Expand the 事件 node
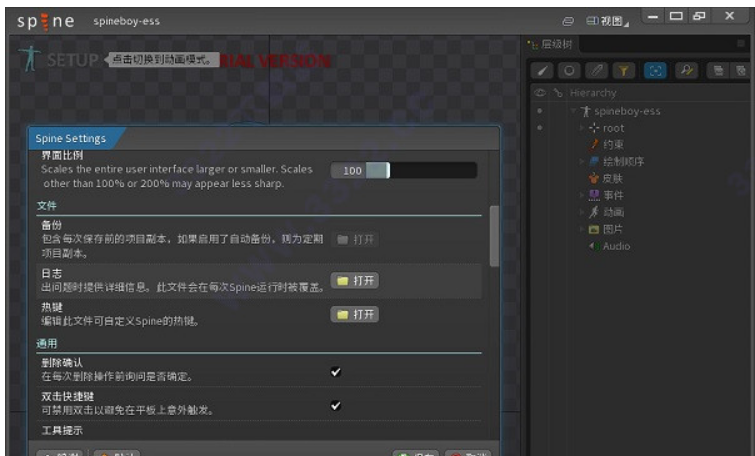 coord(582,195)
